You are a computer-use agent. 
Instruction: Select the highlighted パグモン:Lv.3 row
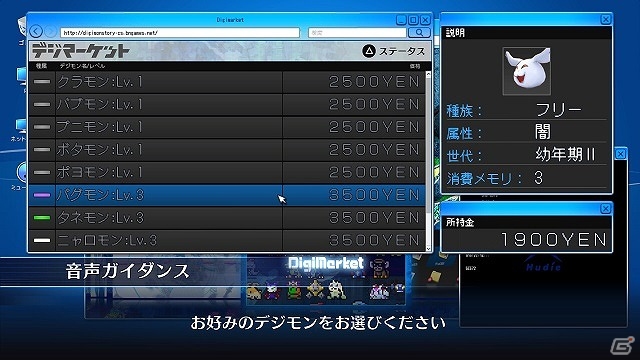point(227,195)
